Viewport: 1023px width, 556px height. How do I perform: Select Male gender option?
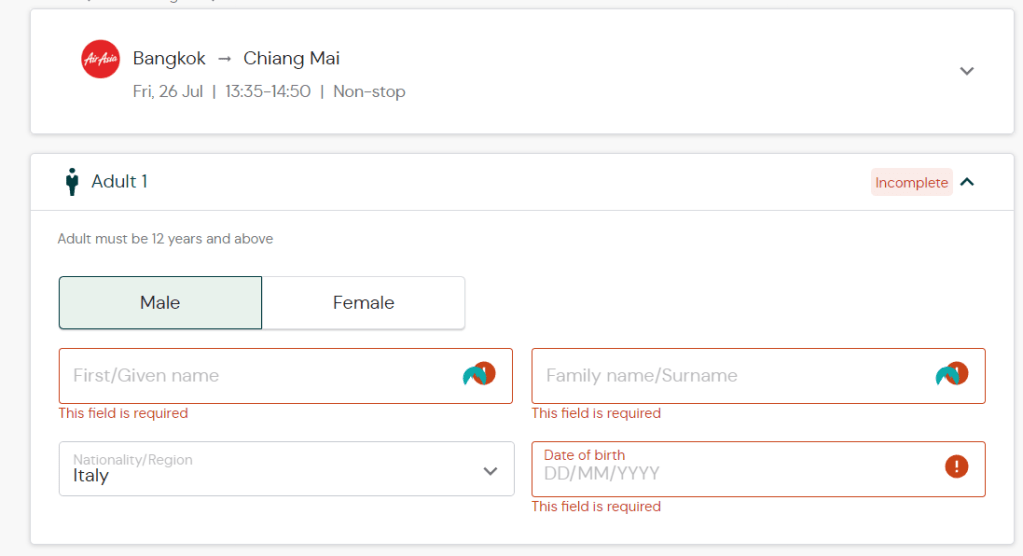tap(160, 303)
